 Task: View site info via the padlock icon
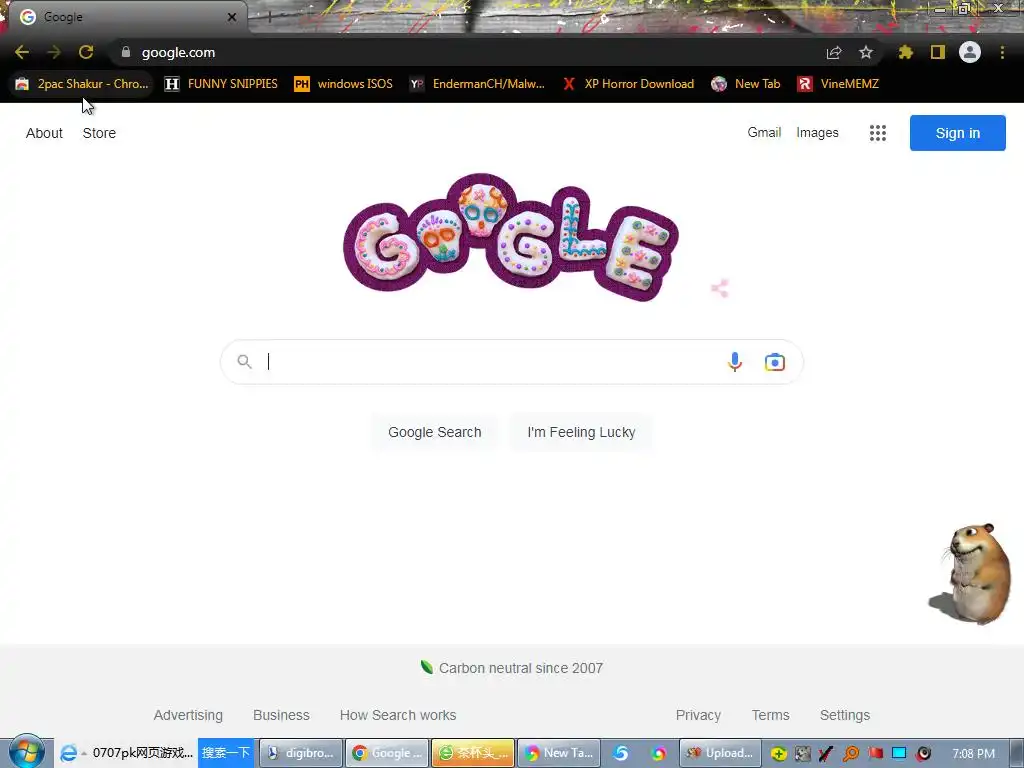tap(126, 52)
